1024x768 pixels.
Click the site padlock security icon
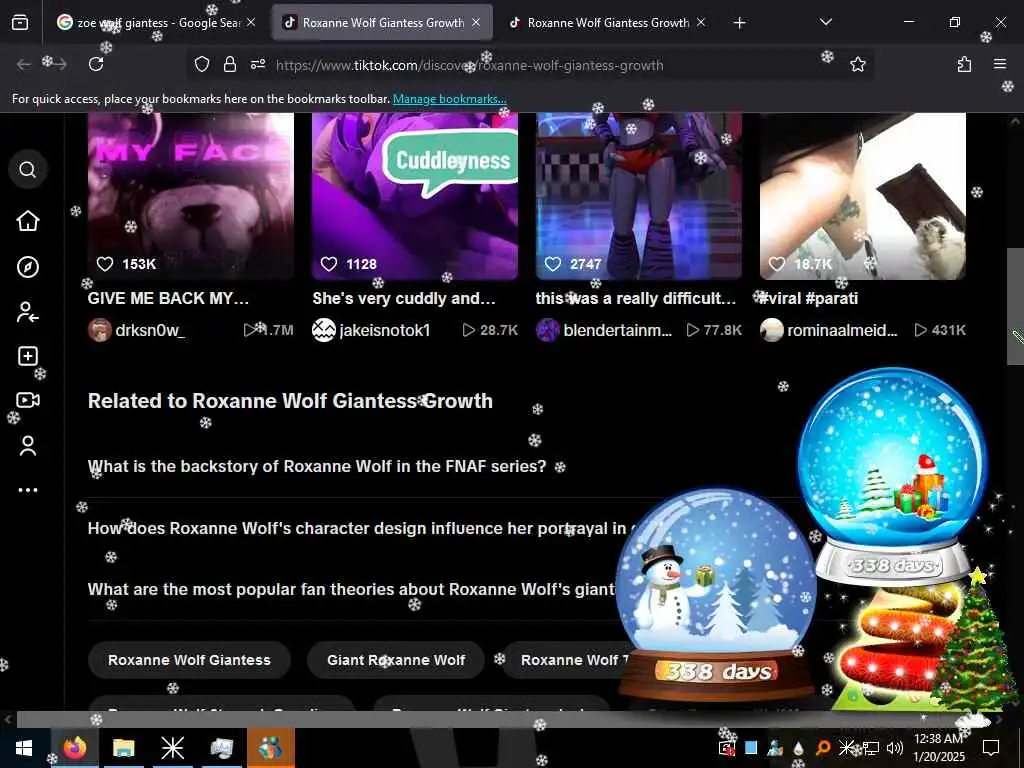(x=230, y=64)
